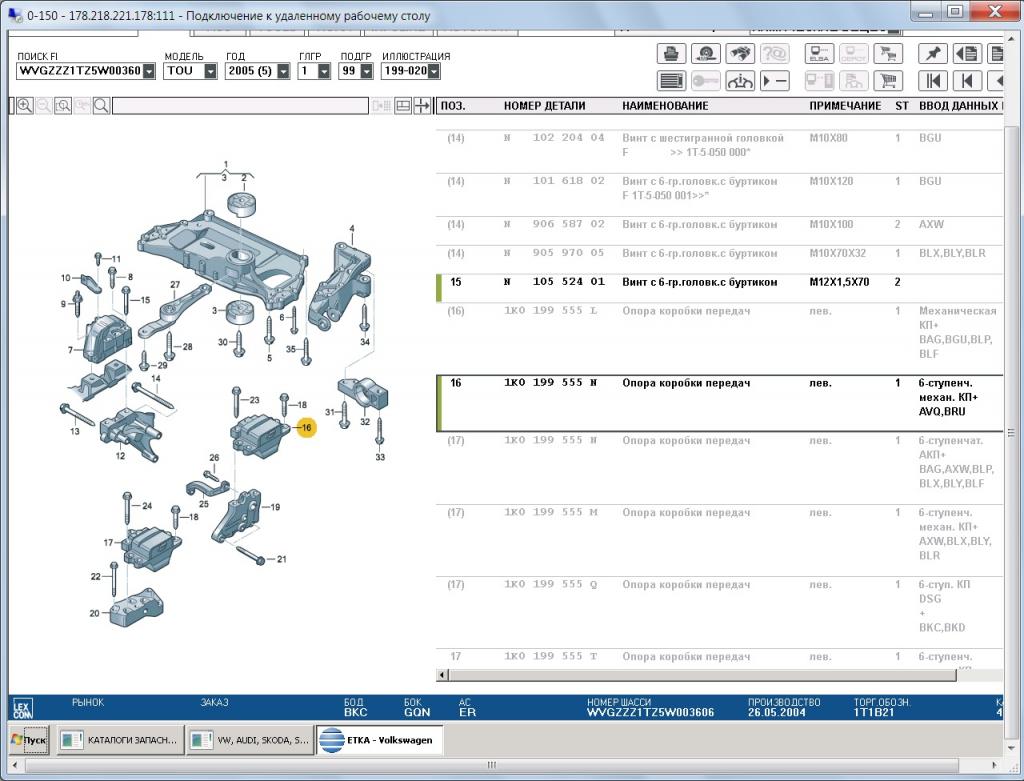The width and height of the screenshot is (1024, 781).
Task: Click the double shopping carts icon
Action: point(888,54)
